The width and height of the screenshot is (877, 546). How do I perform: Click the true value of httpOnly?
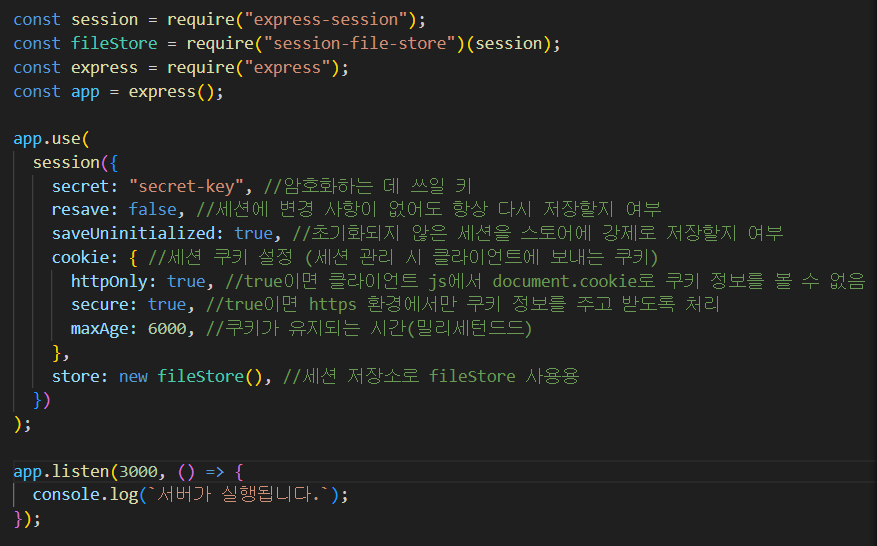point(186,281)
